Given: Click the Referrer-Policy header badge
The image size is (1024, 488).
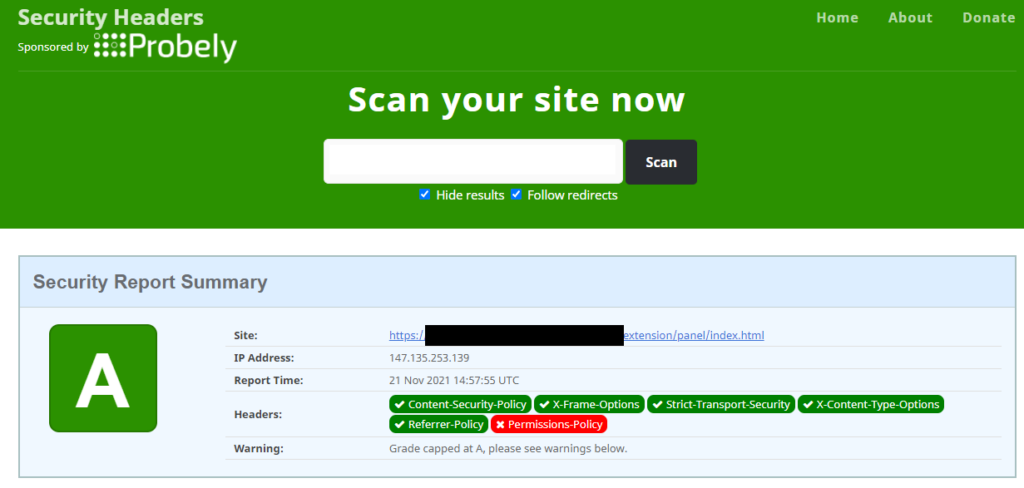Looking at the screenshot, I should point(438,425).
